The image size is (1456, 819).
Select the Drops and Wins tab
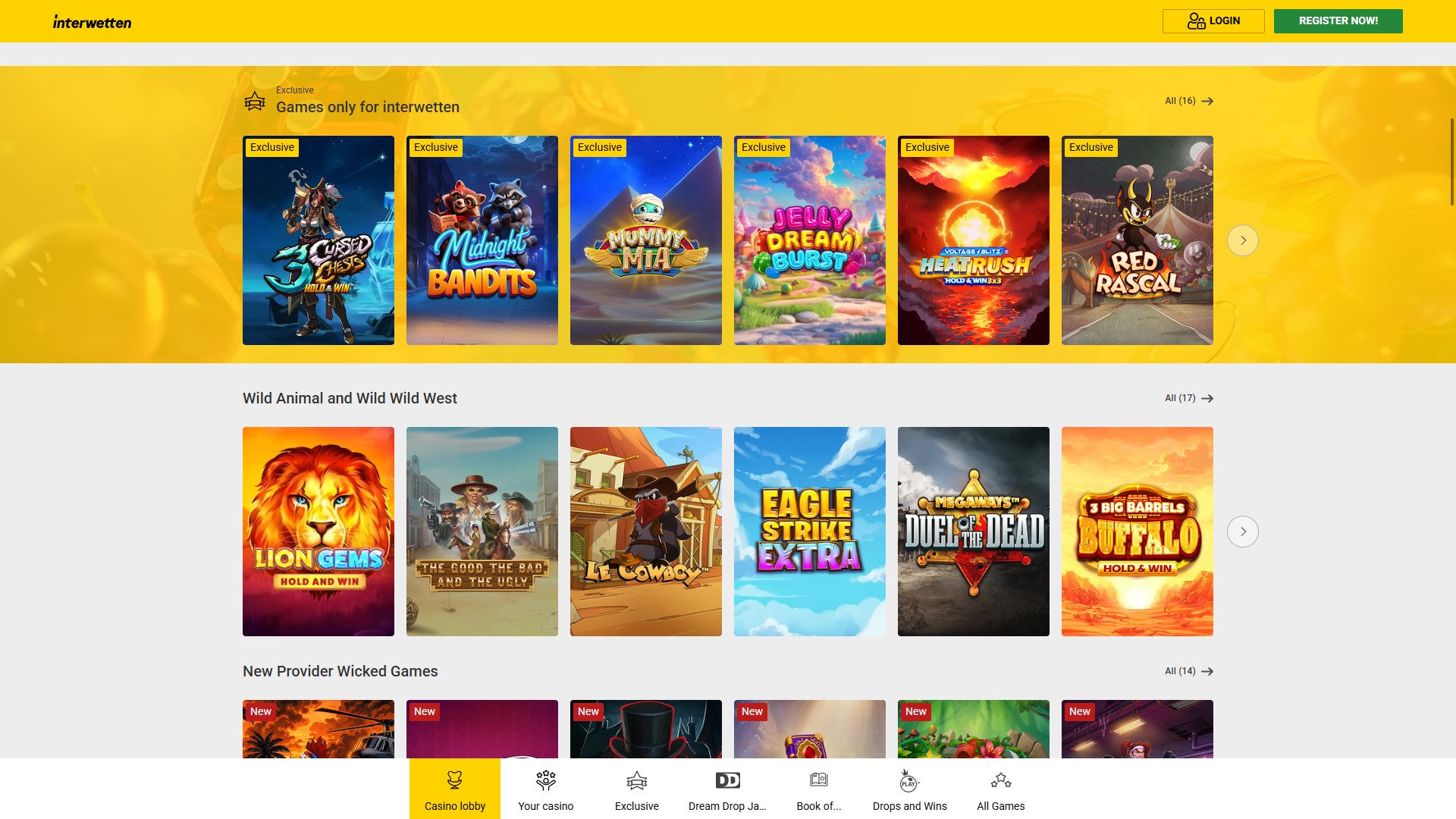tap(910, 789)
